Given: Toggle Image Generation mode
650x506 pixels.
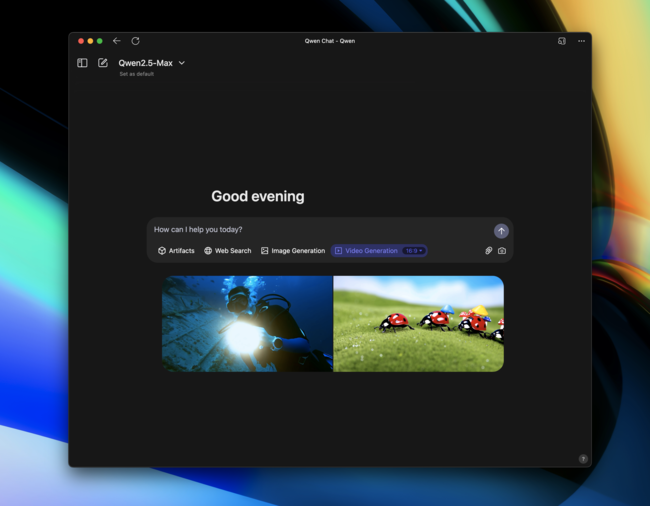Looking at the screenshot, I should click(293, 251).
